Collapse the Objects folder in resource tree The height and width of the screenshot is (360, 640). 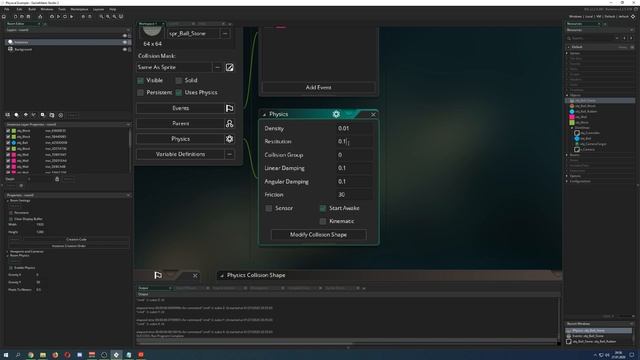567,95
